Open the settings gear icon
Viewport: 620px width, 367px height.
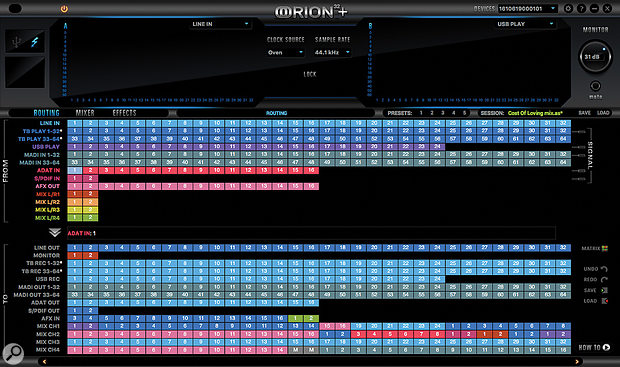pos(568,8)
